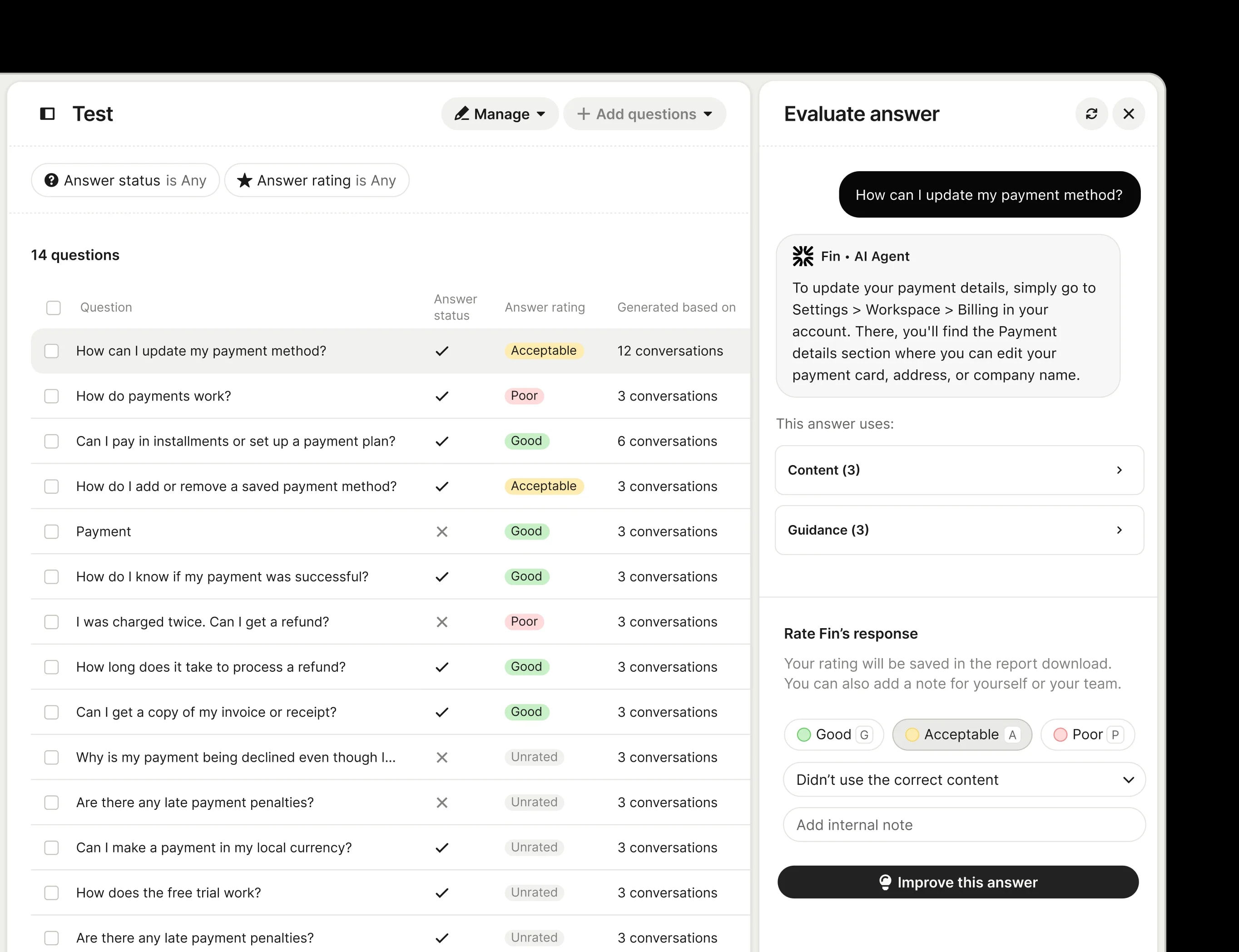Rate the response as Poor
This screenshot has width=1239, height=952.
coord(1087,734)
